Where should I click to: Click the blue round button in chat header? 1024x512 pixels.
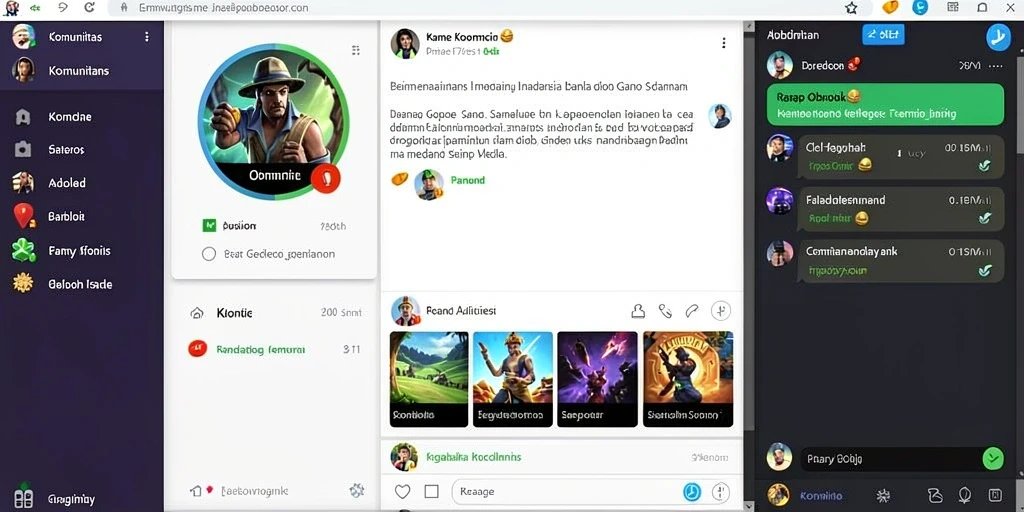pyautogui.click(x=998, y=37)
